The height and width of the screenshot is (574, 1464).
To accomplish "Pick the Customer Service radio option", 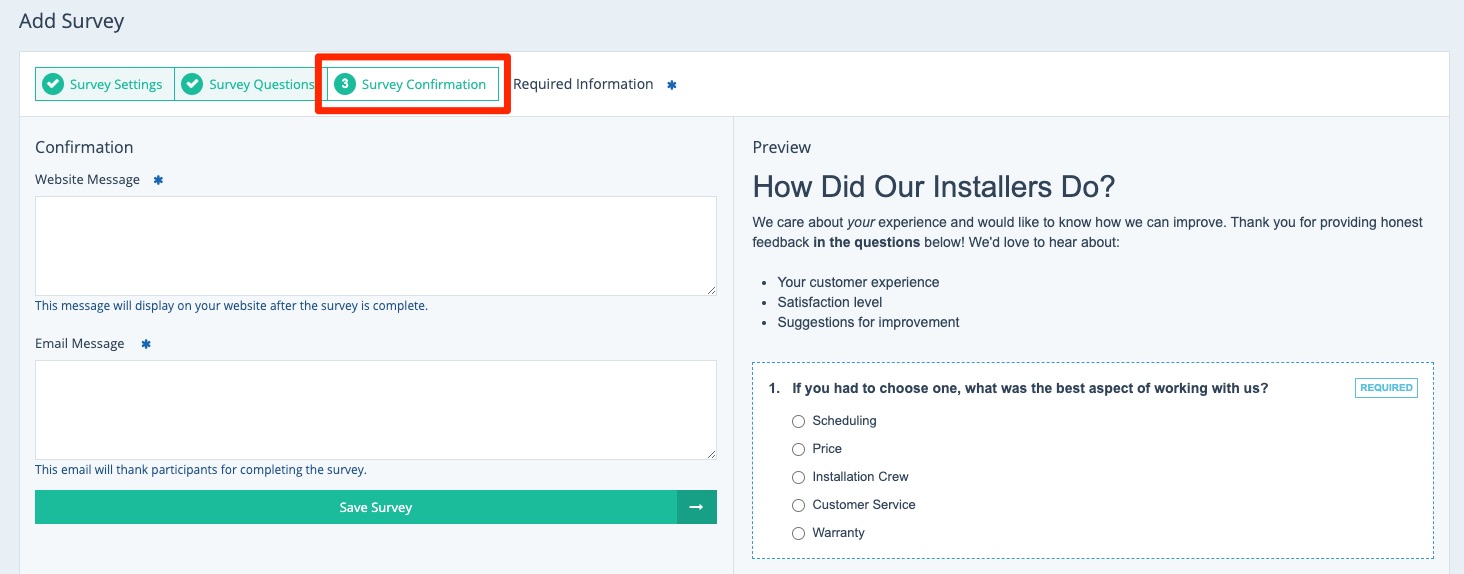I will 798,506.
